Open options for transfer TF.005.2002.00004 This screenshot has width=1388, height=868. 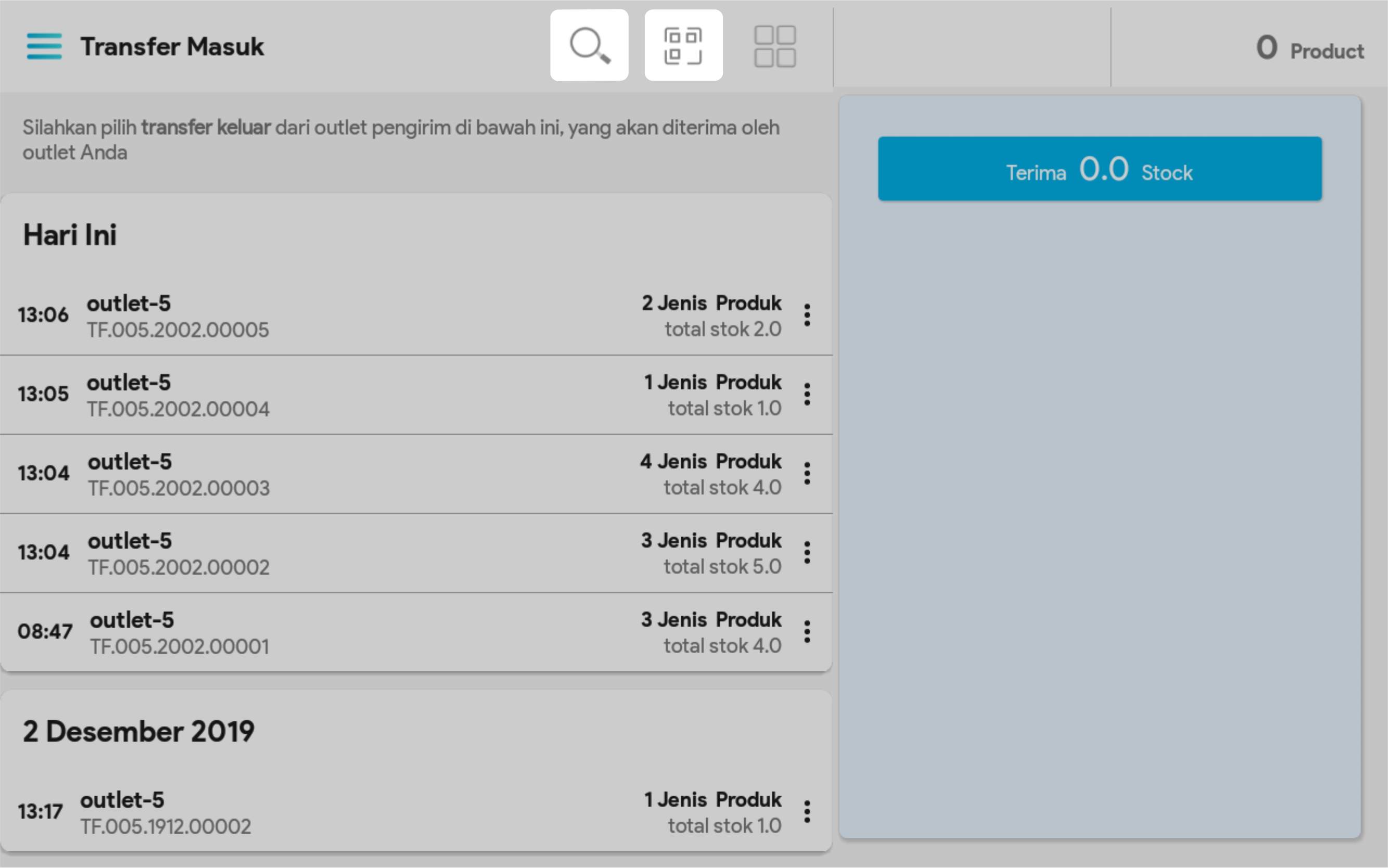(x=807, y=394)
